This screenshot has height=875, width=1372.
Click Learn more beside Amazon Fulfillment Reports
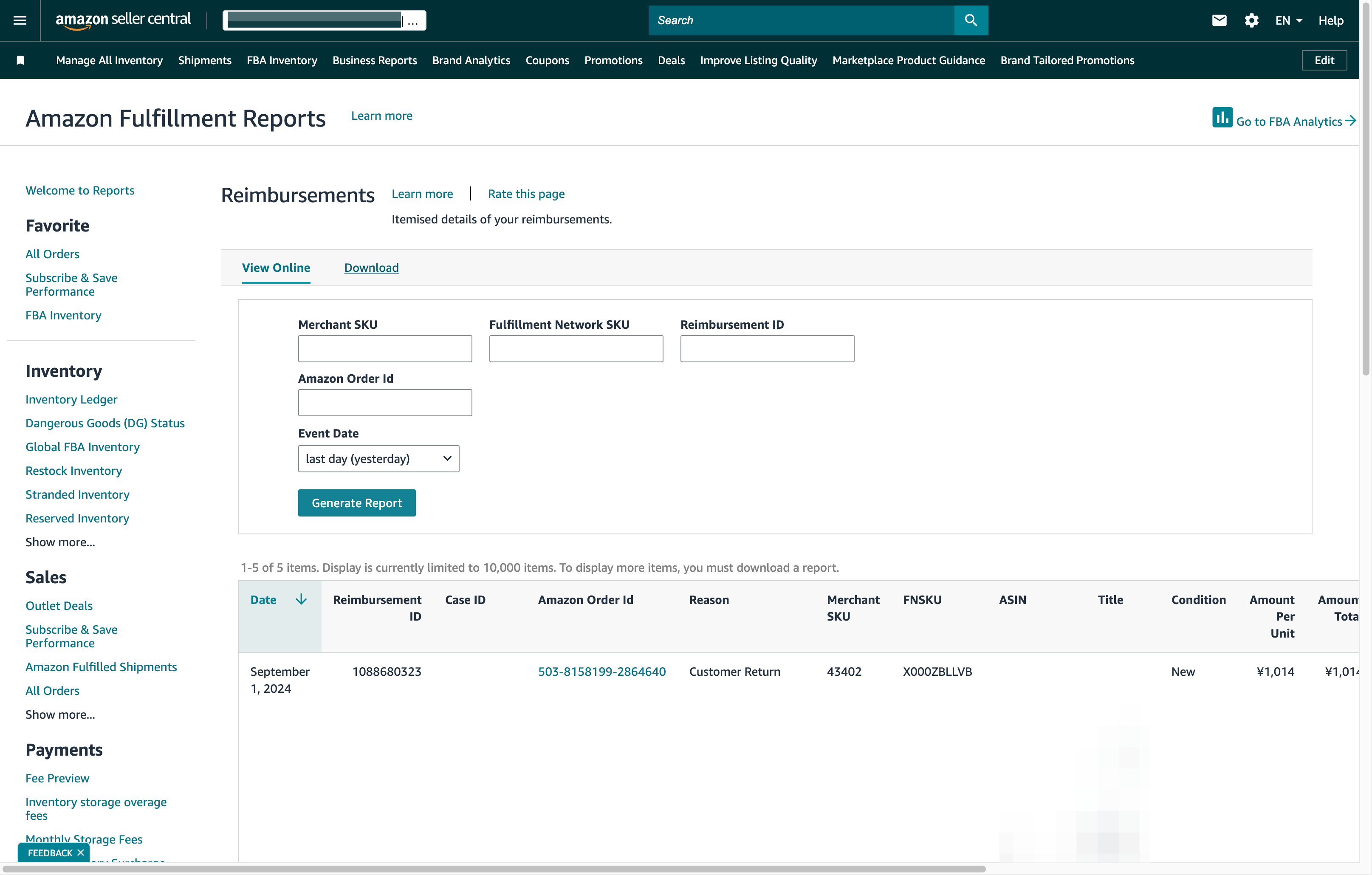coord(382,116)
